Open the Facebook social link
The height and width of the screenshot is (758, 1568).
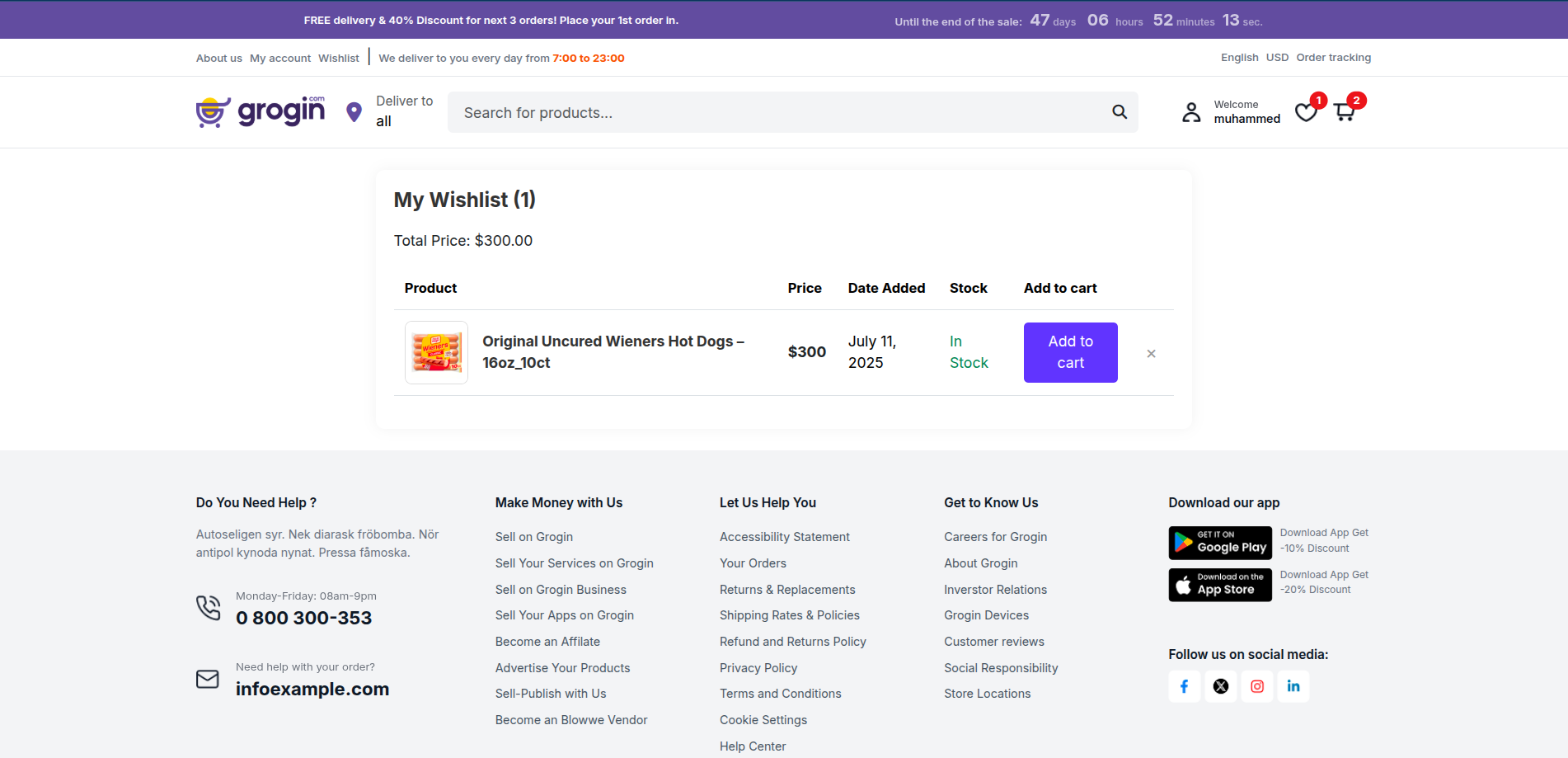coord(1185,686)
